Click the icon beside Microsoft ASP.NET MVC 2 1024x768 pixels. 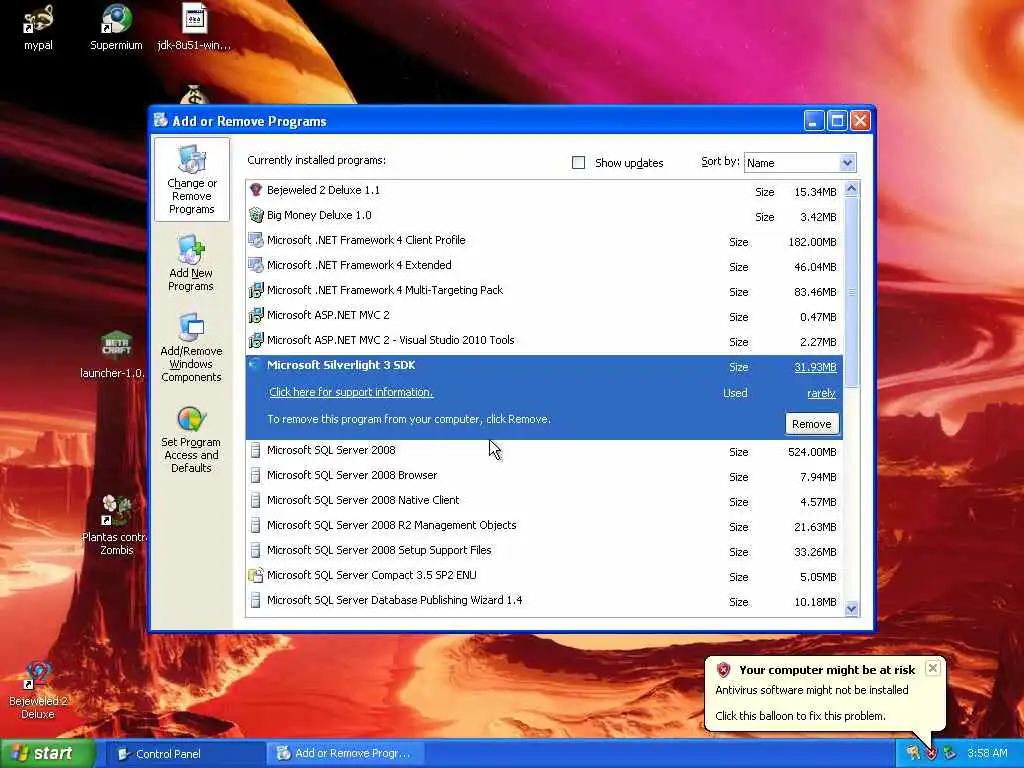tap(256, 315)
